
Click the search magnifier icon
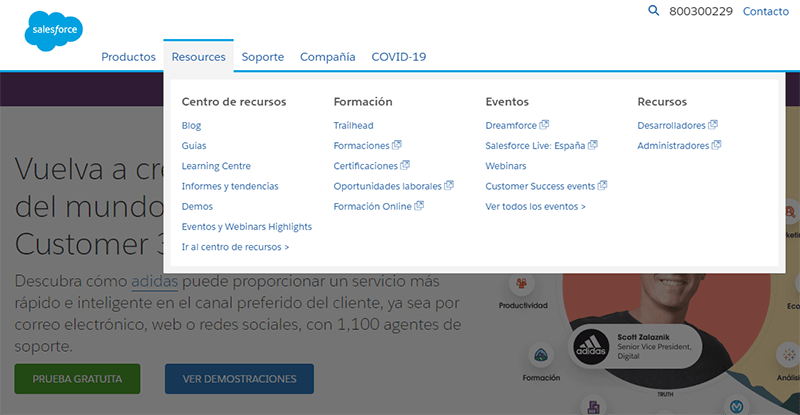[654, 11]
